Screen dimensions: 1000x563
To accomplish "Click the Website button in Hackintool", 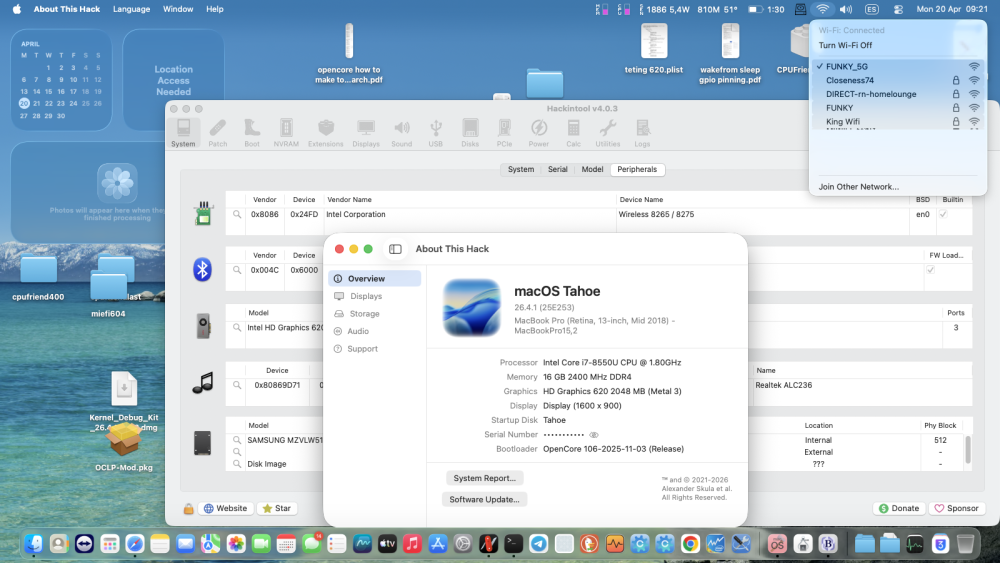I will point(225,508).
